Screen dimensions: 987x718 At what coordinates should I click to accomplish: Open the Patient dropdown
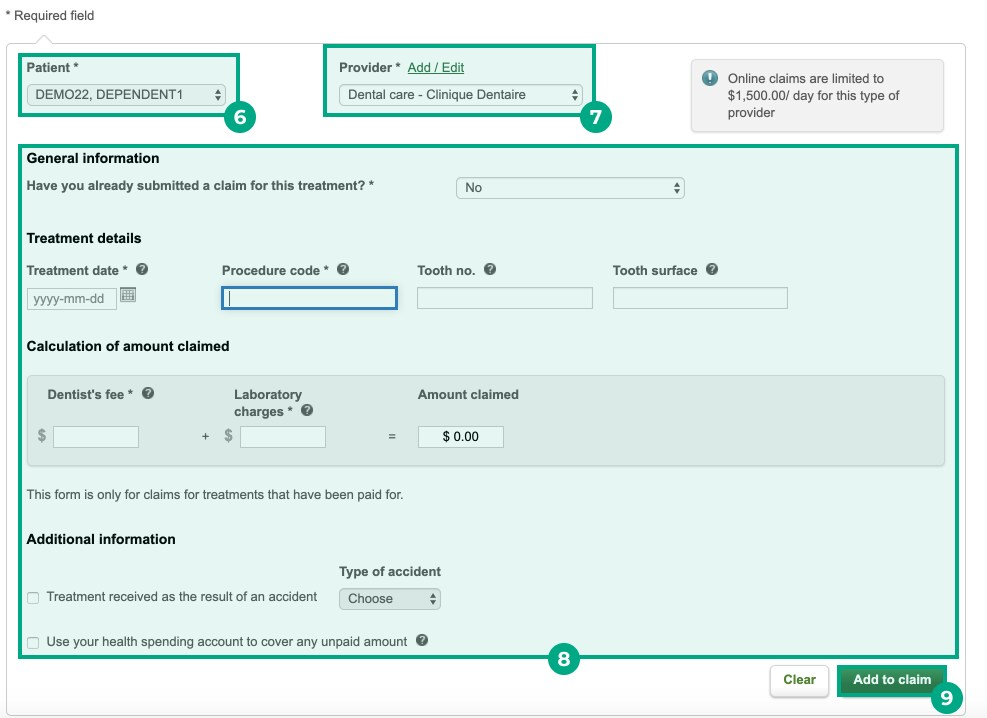(x=127, y=94)
